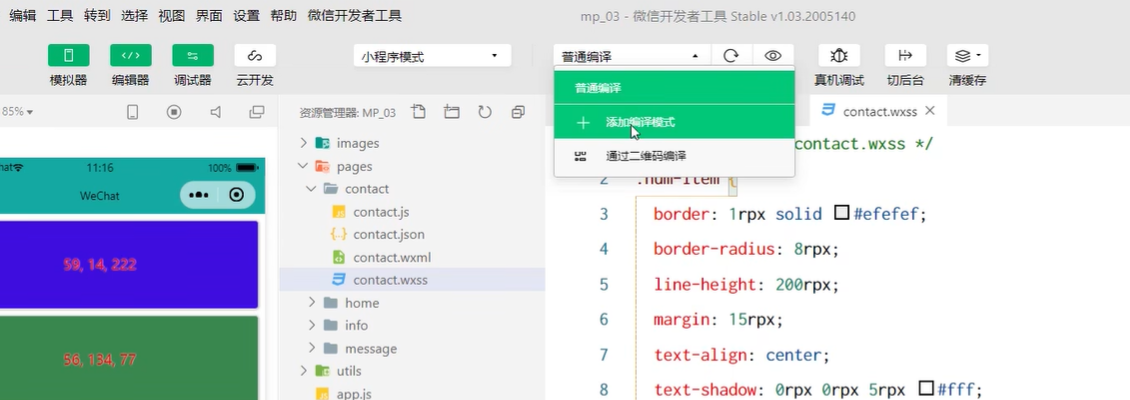Click the simulator phone device icon
The image size is (1130, 400).
[x=133, y=112]
